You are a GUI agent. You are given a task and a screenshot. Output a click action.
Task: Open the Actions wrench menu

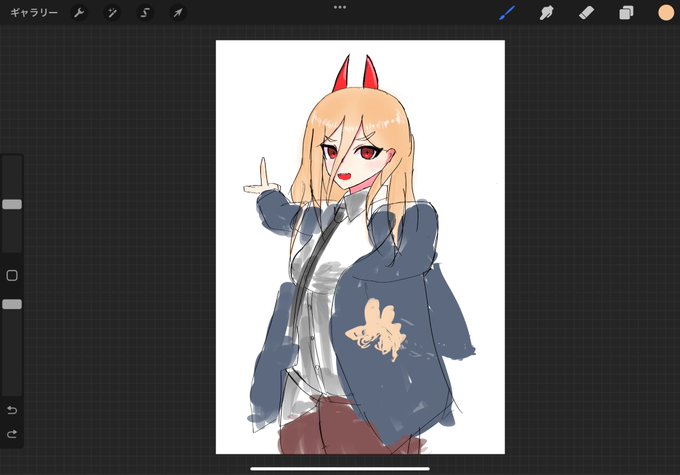79,13
